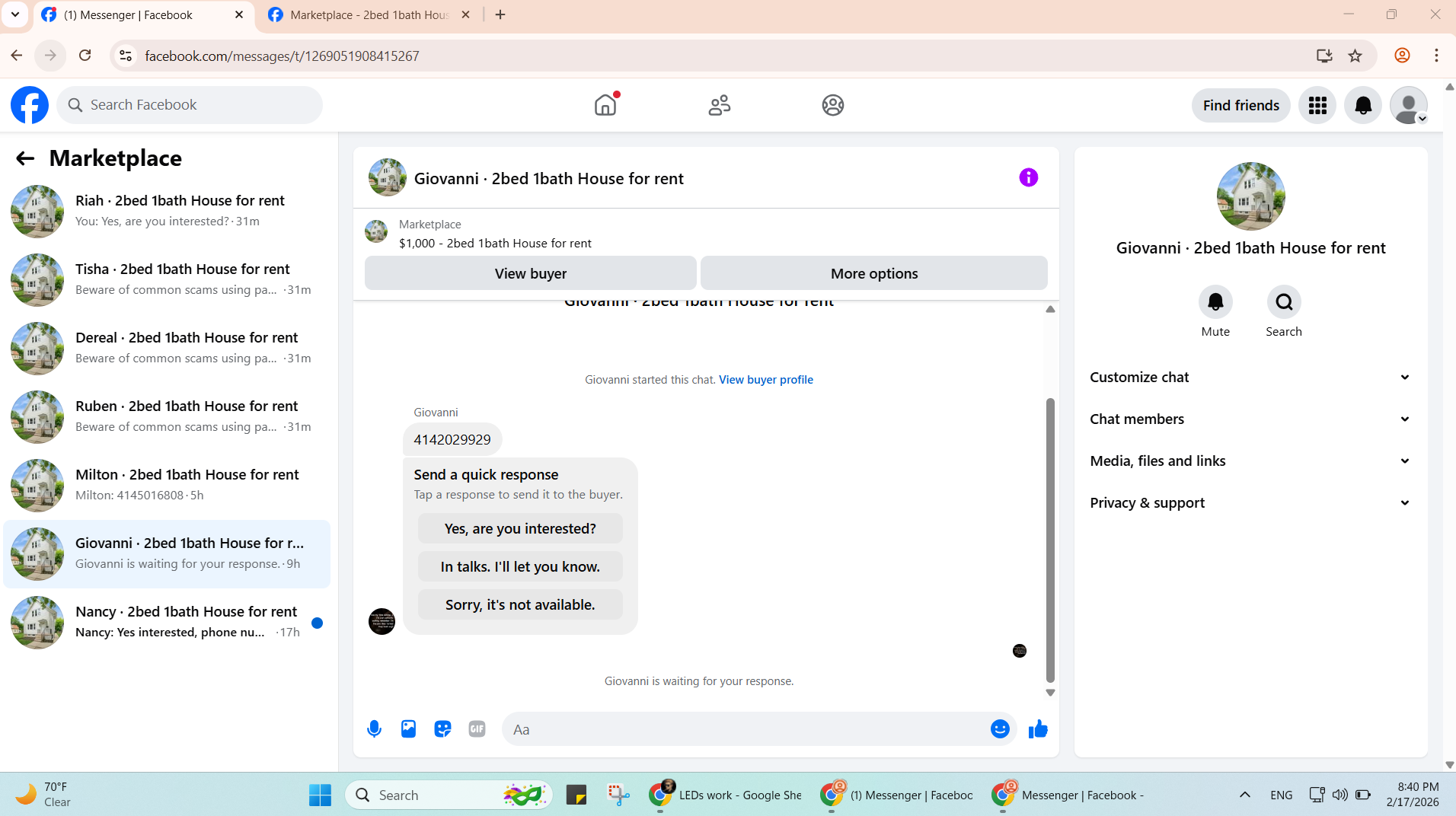
Task: Open the Home feed icon
Action: tap(605, 105)
